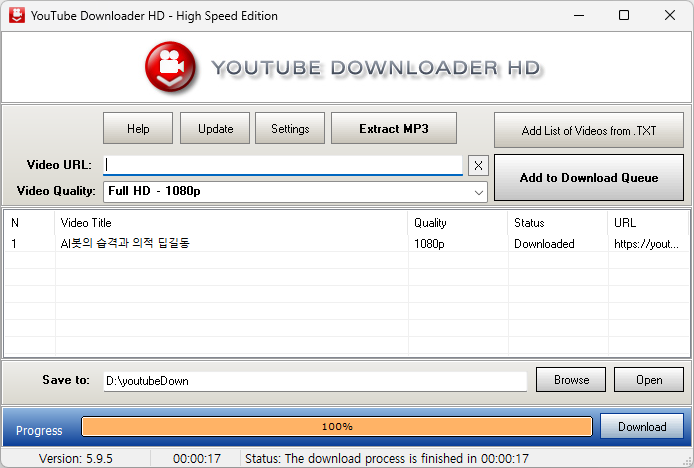Click the 100% progress bar
Image resolution: width=694 pixels, height=468 pixels.
[x=337, y=426]
